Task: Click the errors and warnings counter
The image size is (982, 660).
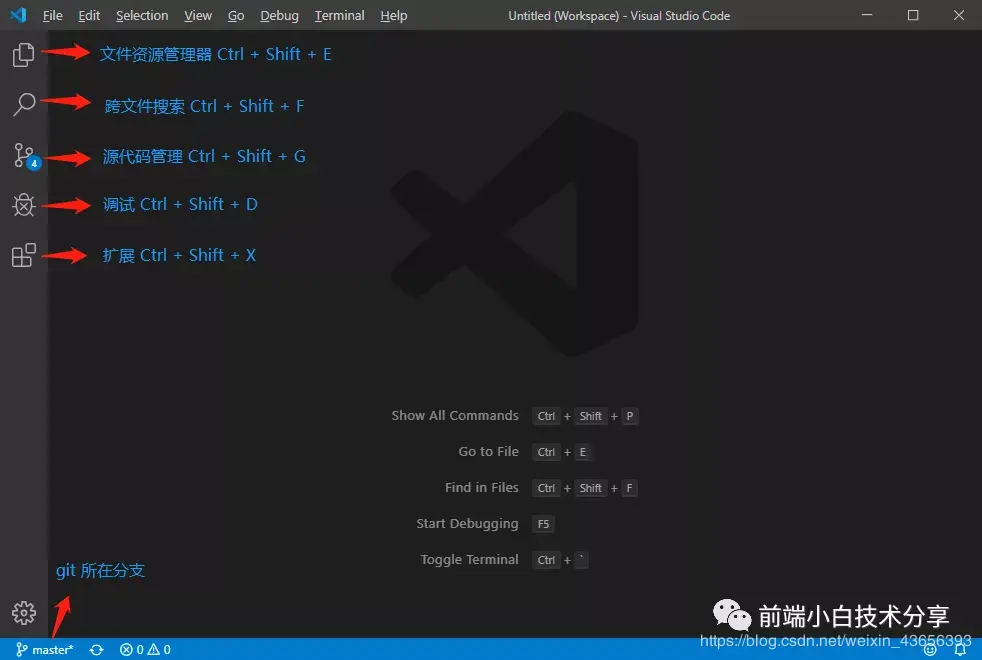Action: pyautogui.click(x=145, y=649)
